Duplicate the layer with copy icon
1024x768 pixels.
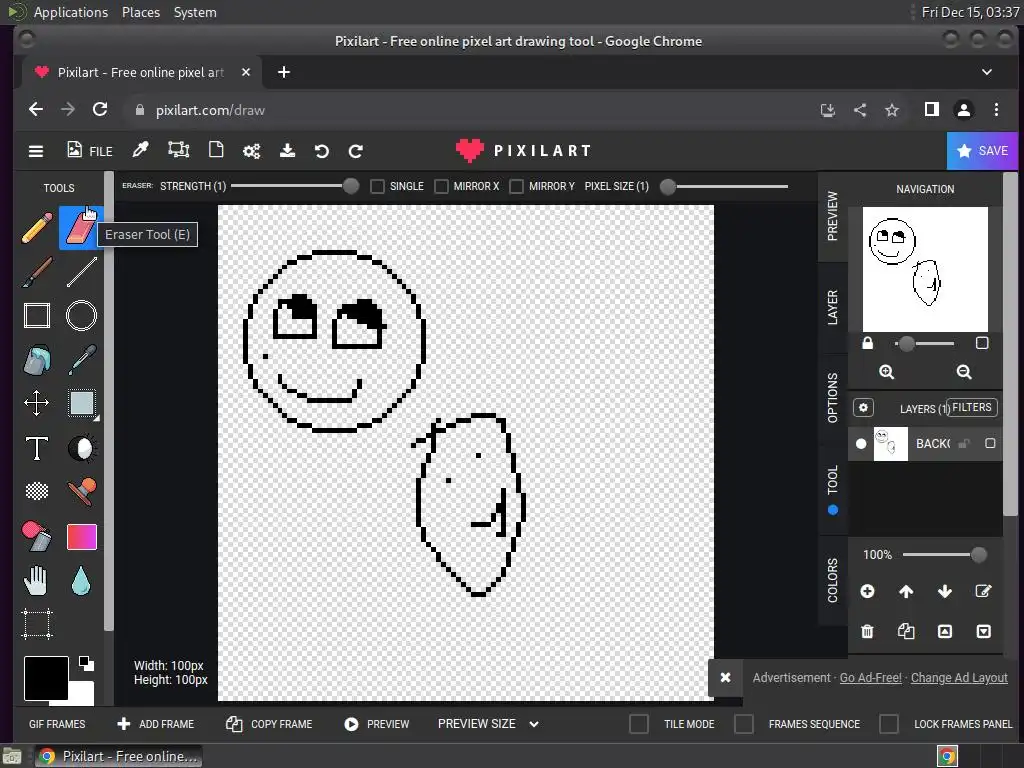click(906, 631)
